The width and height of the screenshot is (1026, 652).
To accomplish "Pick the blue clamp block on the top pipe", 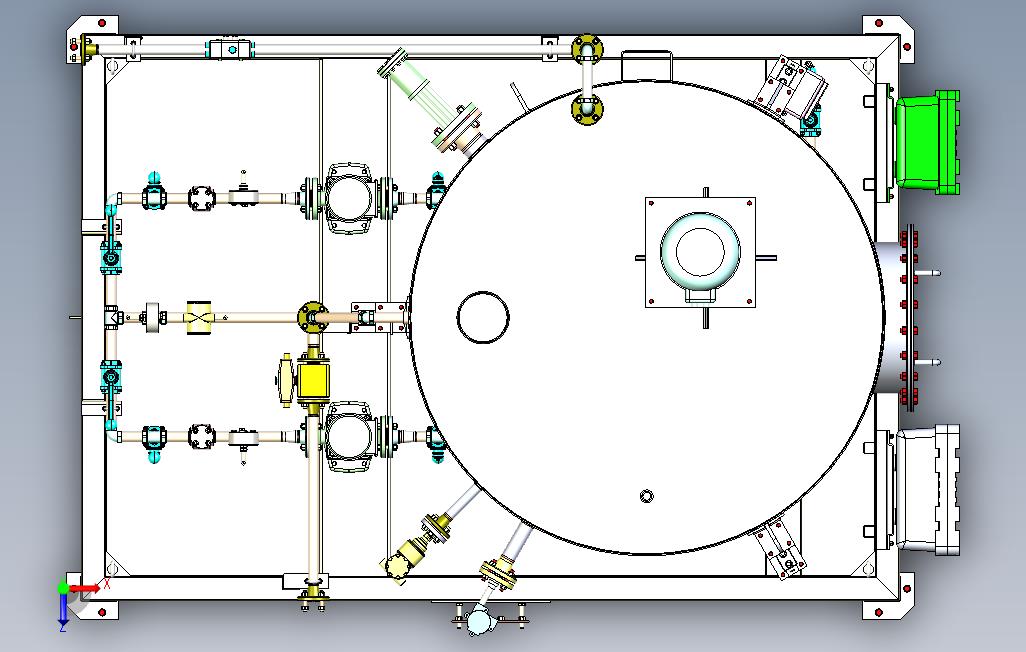I will coord(232,49).
